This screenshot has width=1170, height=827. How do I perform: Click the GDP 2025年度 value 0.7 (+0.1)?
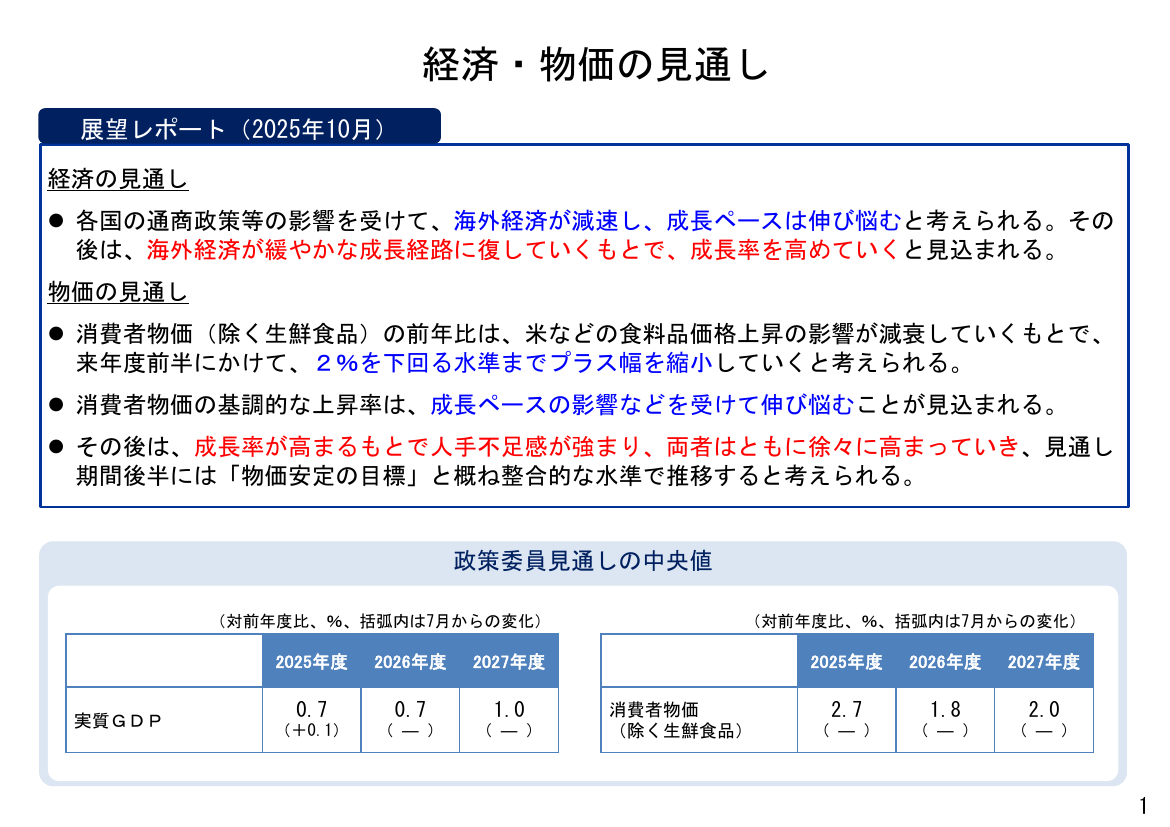tap(312, 720)
